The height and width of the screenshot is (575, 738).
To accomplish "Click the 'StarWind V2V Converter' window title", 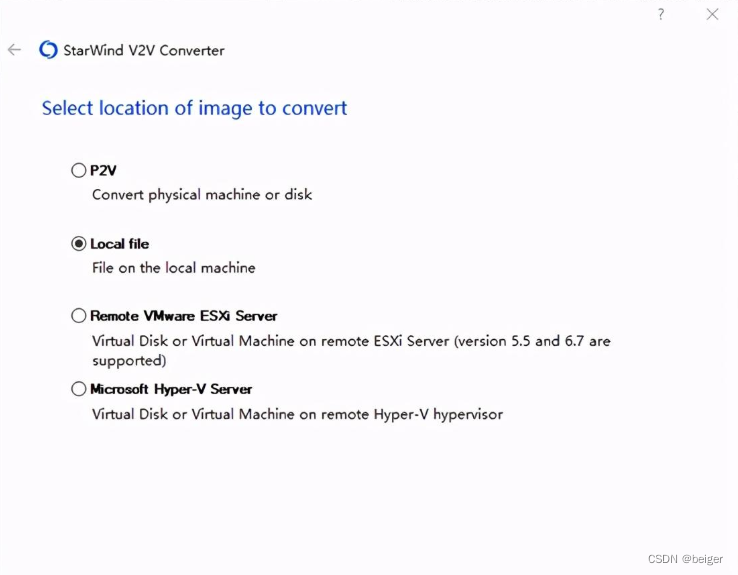I will pyautogui.click(x=144, y=50).
